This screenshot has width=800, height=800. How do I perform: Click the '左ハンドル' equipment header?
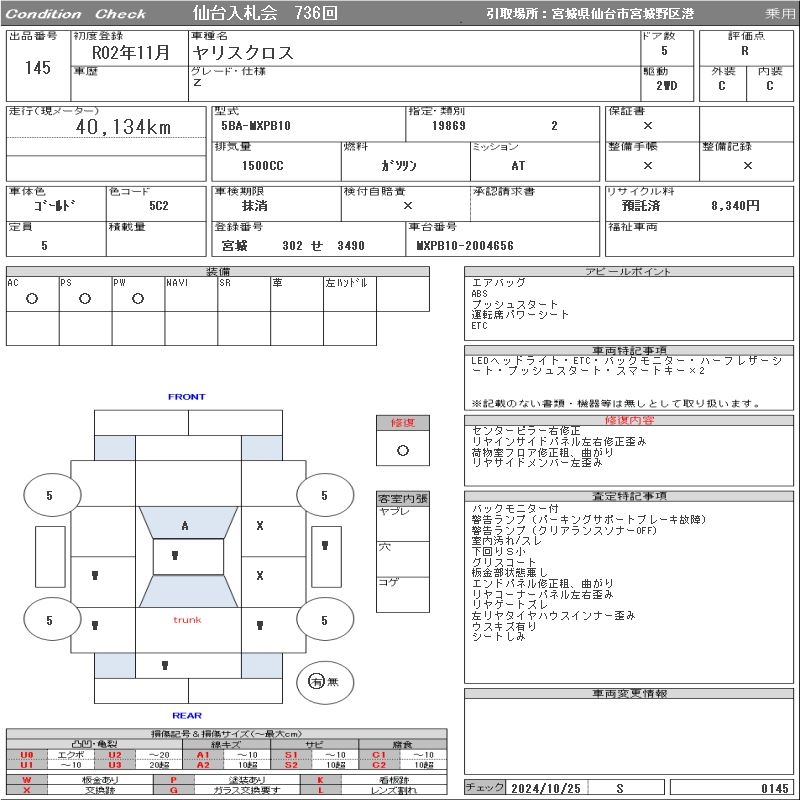coord(346,283)
